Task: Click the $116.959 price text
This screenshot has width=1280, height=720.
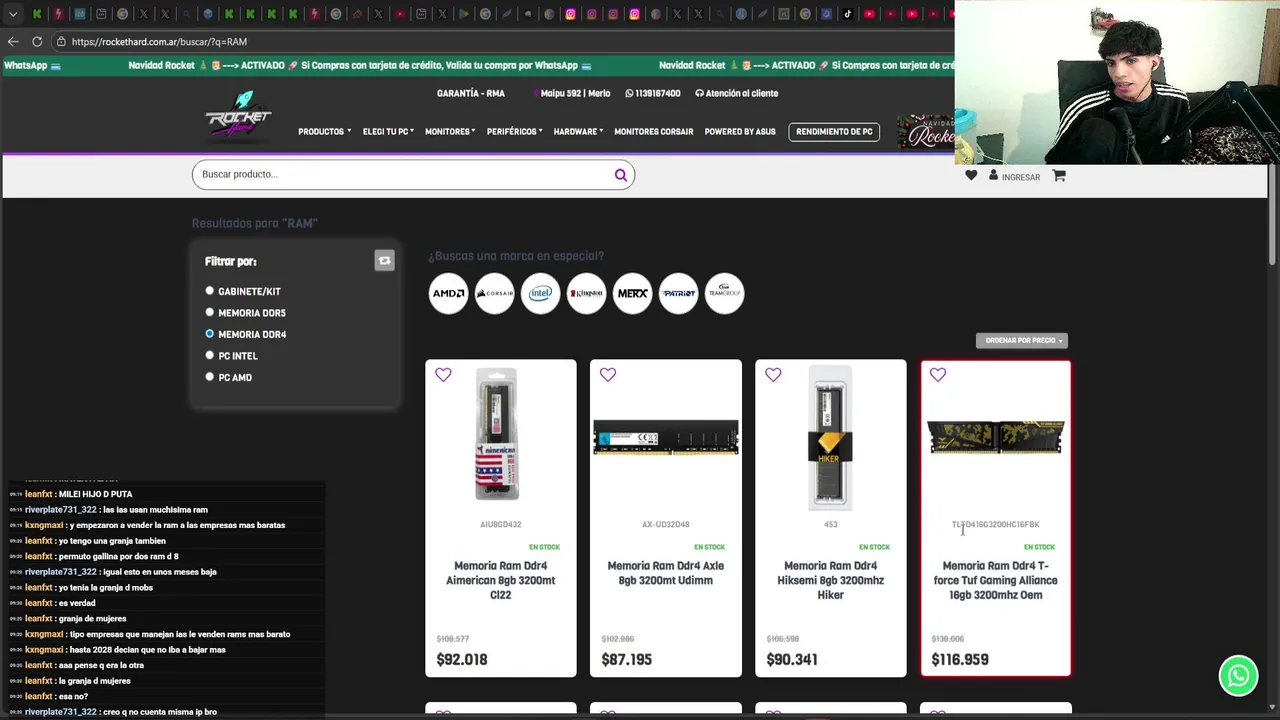Action: point(960,660)
